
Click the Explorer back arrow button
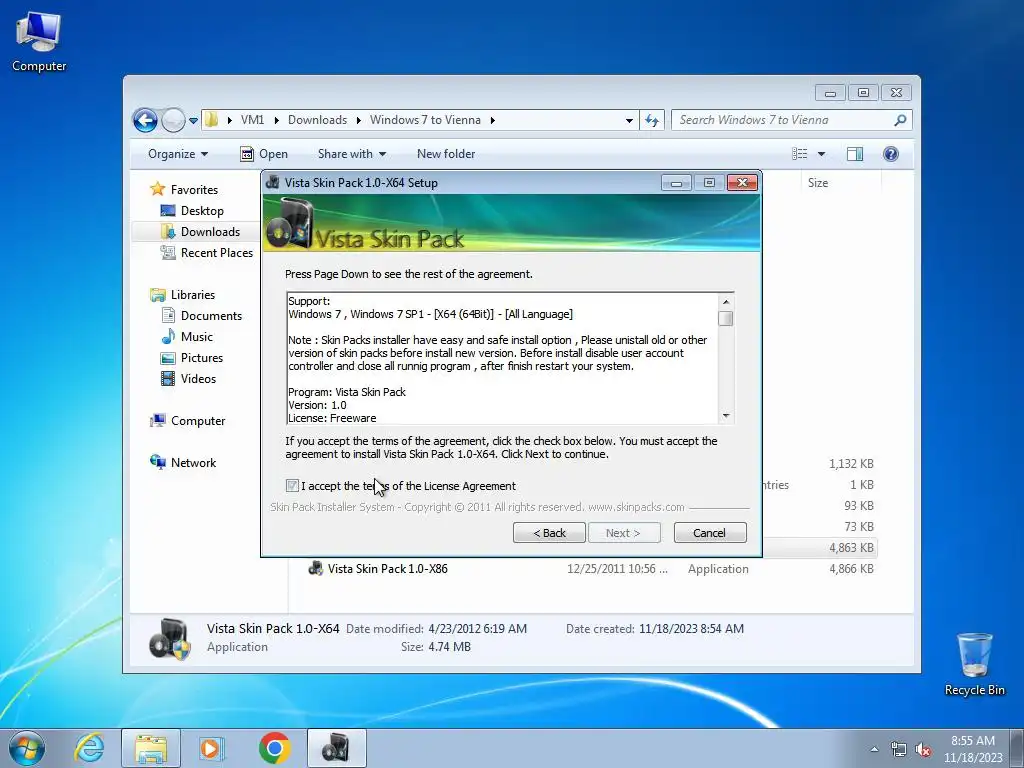pos(145,120)
